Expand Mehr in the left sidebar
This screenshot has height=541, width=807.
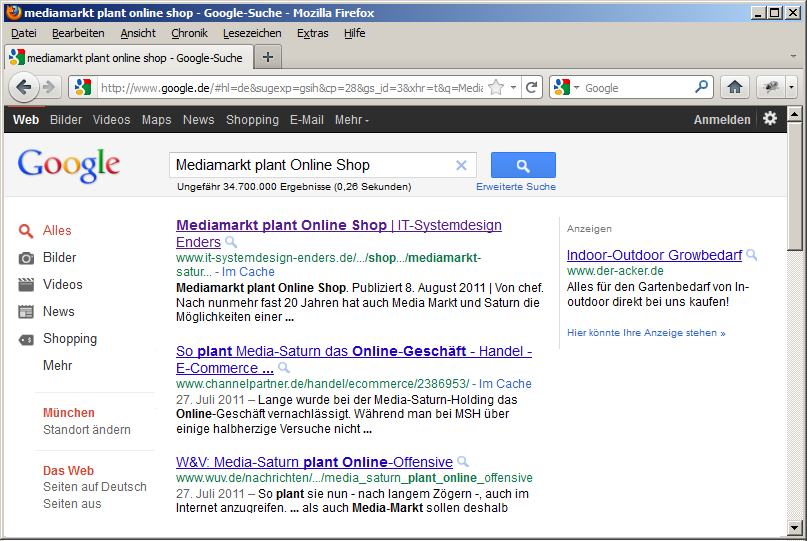tap(58, 365)
